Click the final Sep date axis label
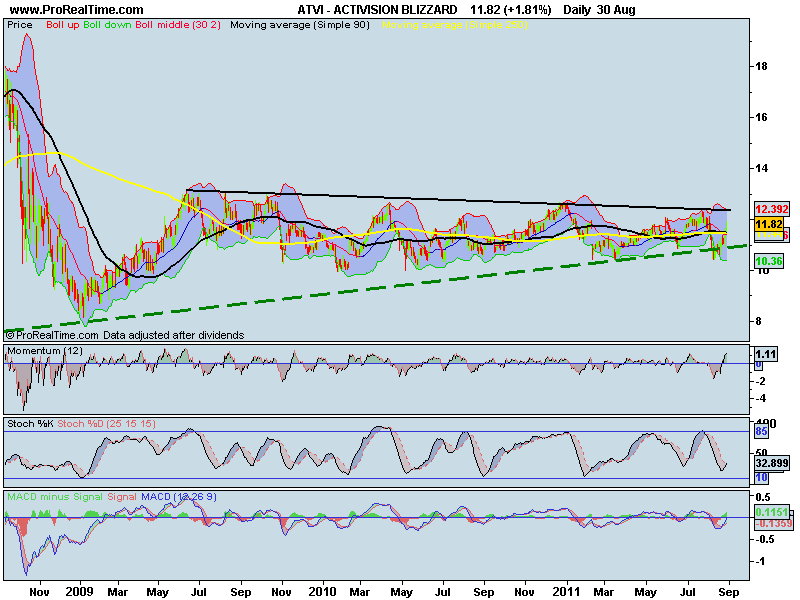The image size is (800, 600). point(729,592)
